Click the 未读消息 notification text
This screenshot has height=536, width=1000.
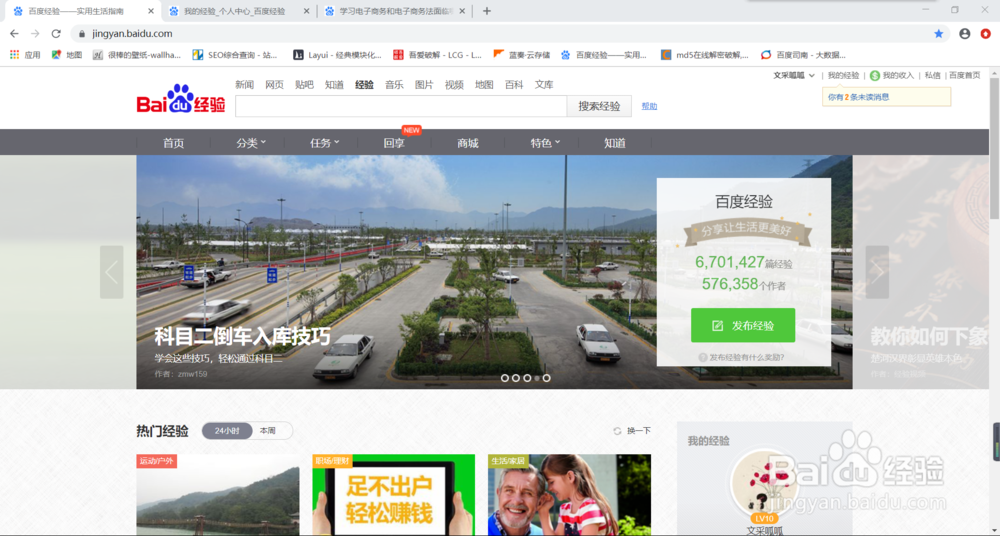[858, 98]
